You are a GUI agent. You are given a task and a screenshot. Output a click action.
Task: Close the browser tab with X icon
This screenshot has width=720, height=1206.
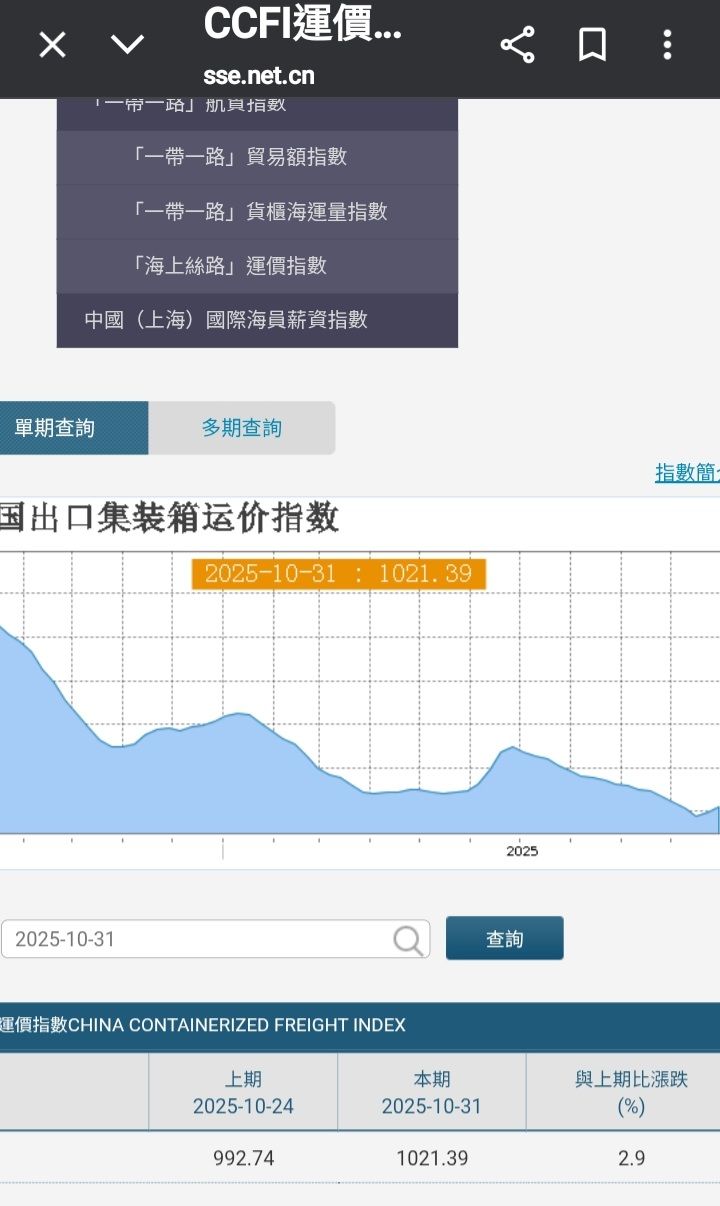(52, 45)
